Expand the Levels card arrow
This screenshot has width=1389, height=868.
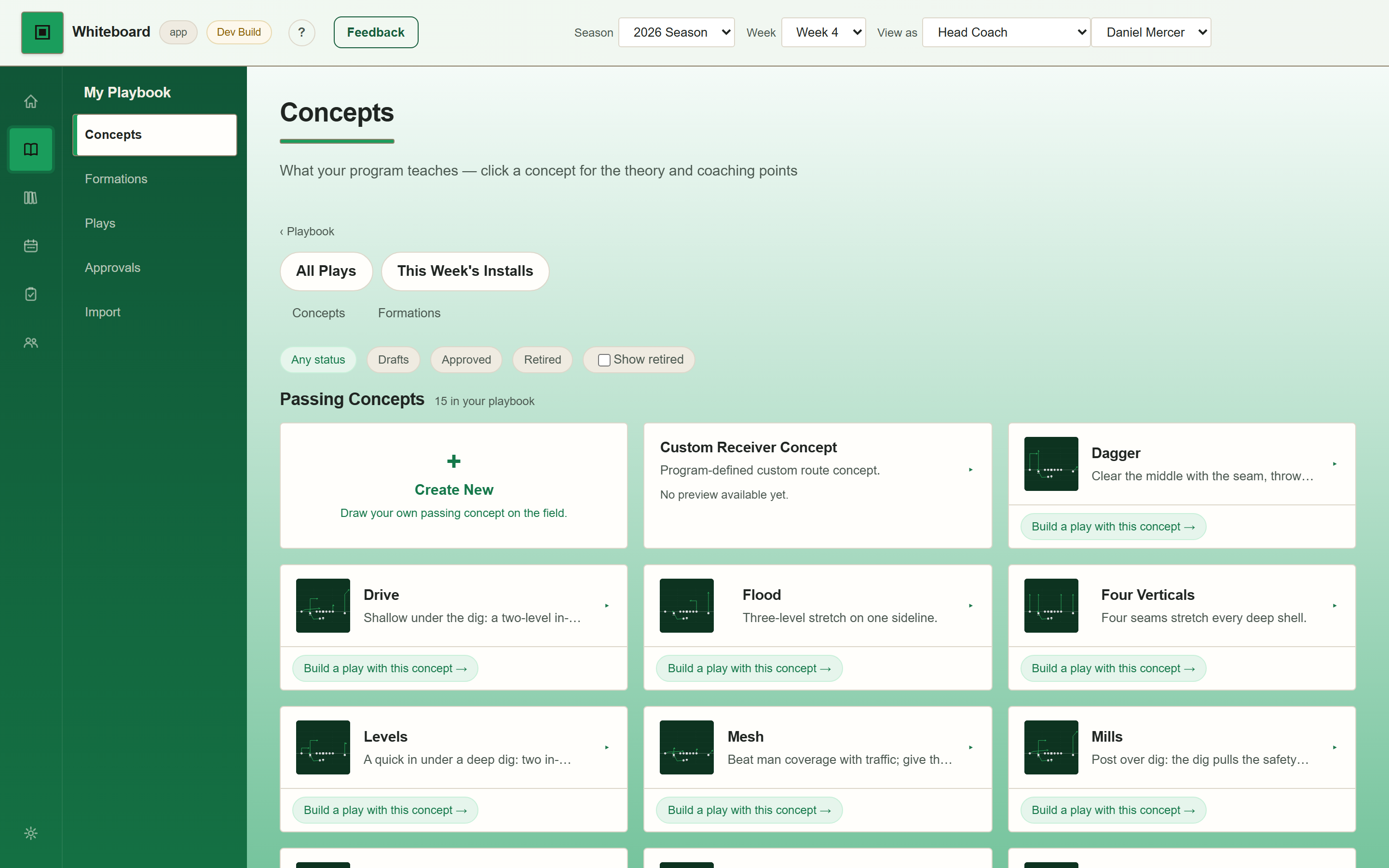tap(607, 747)
